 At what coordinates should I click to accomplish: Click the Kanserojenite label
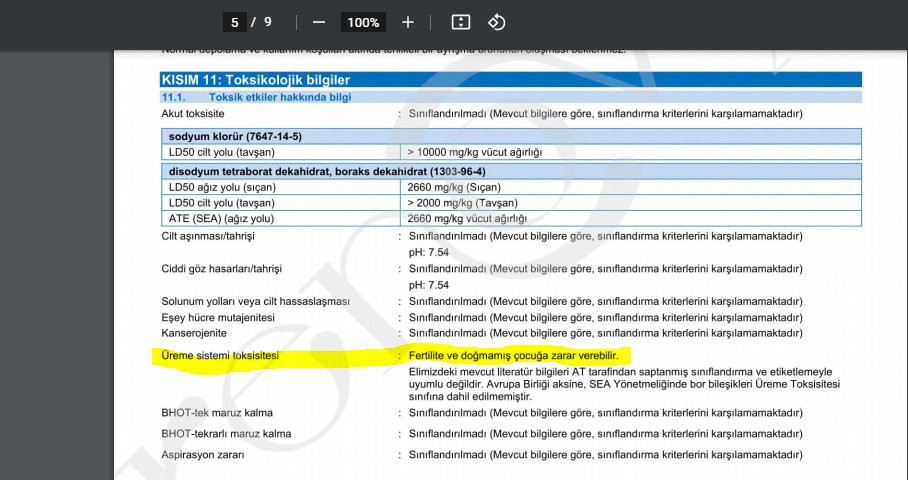pos(194,333)
